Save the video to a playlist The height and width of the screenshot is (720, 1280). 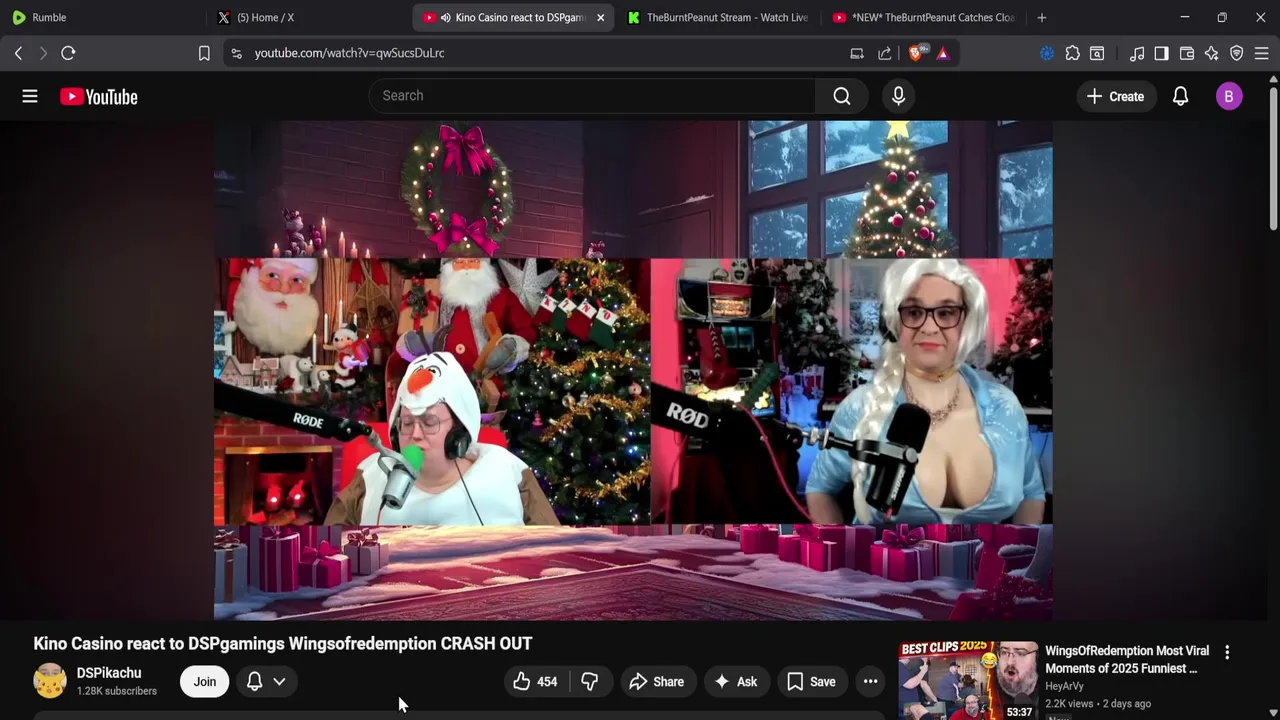(x=811, y=682)
